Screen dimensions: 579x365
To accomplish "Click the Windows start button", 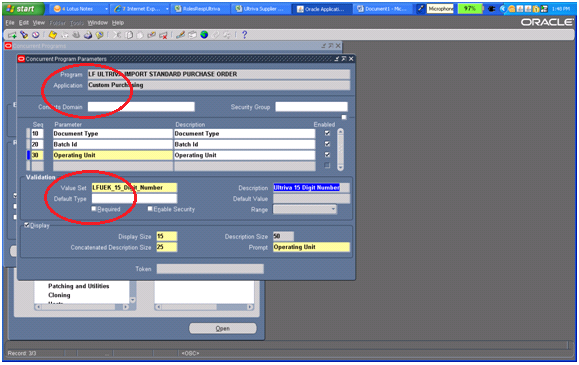I will pos(23,8).
